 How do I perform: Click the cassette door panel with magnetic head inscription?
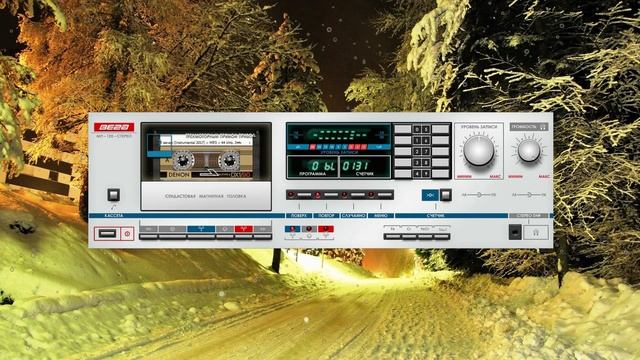click(206, 196)
